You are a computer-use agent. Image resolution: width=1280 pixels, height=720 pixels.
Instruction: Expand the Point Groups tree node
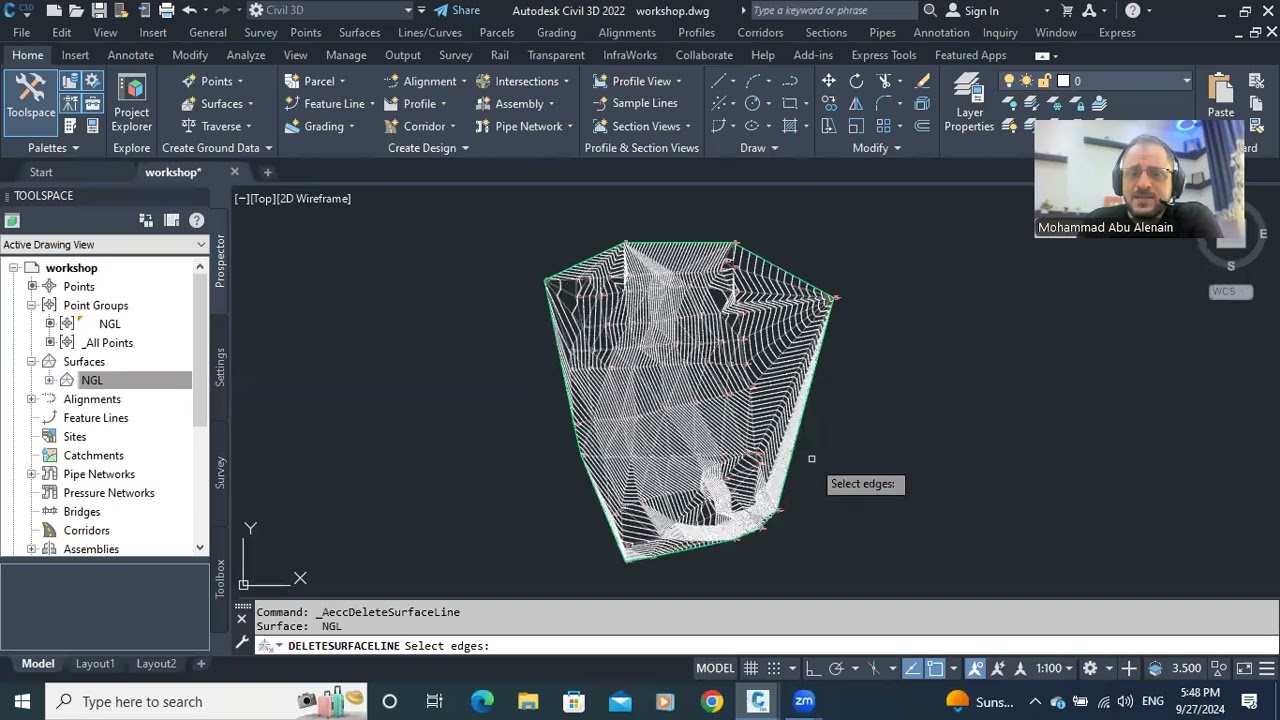(32, 305)
